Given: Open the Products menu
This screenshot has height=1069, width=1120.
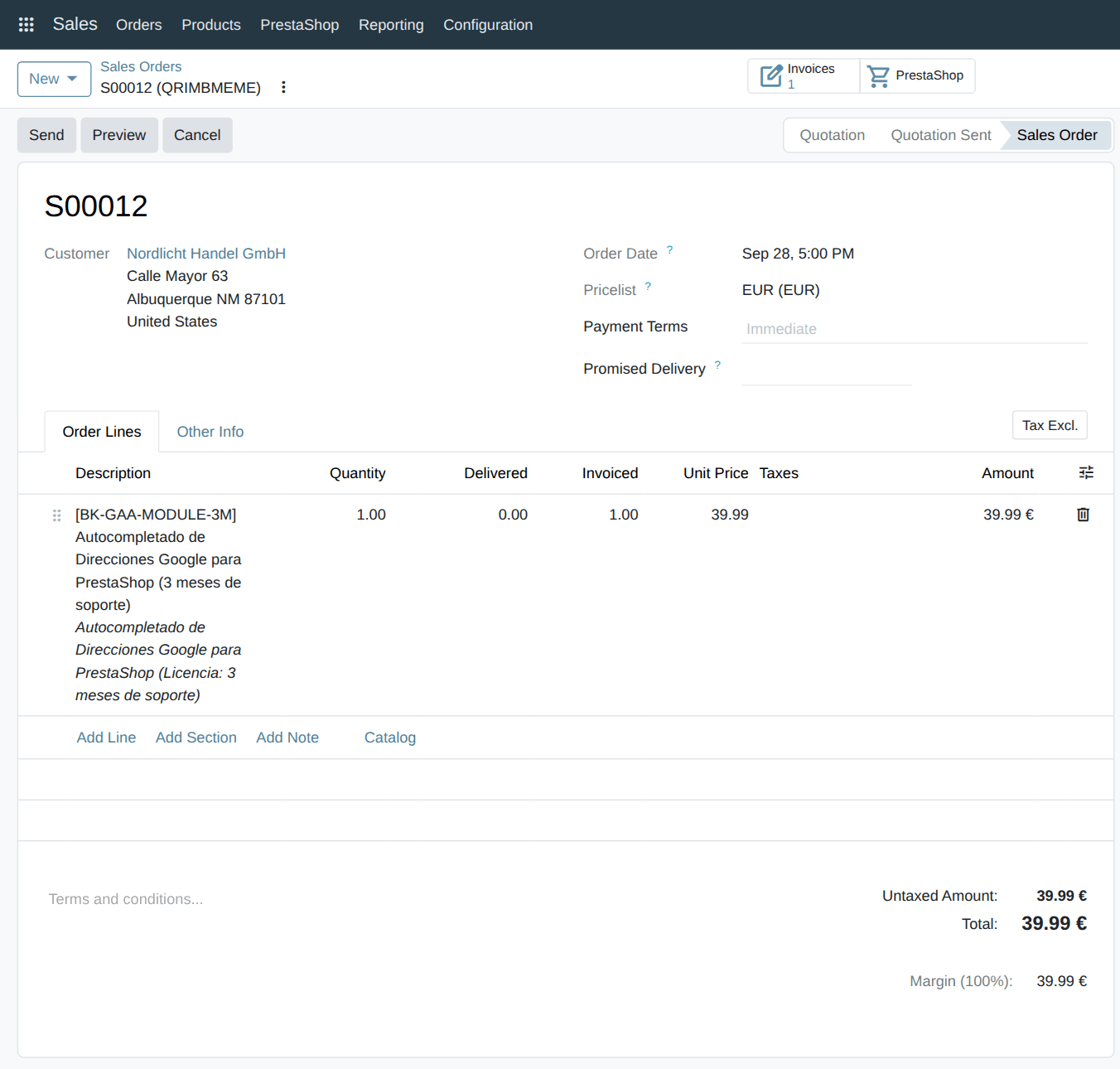Looking at the screenshot, I should coord(211,25).
